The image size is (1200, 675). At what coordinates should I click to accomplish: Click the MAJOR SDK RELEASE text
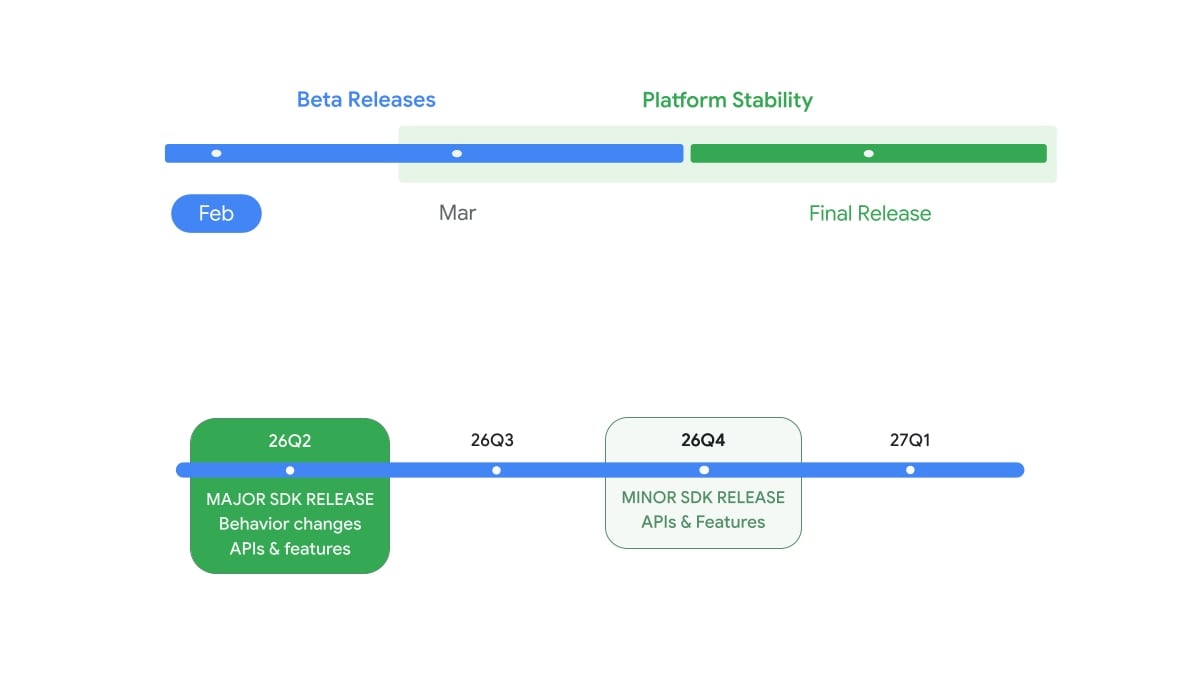(x=290, y=499)
